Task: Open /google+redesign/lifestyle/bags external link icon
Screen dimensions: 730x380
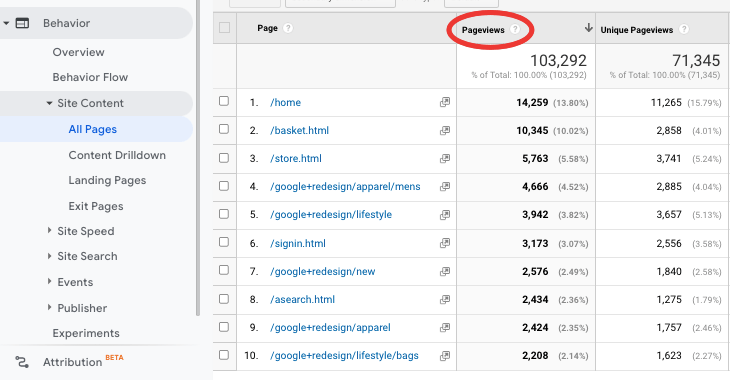Action: (x=445, y=356)
